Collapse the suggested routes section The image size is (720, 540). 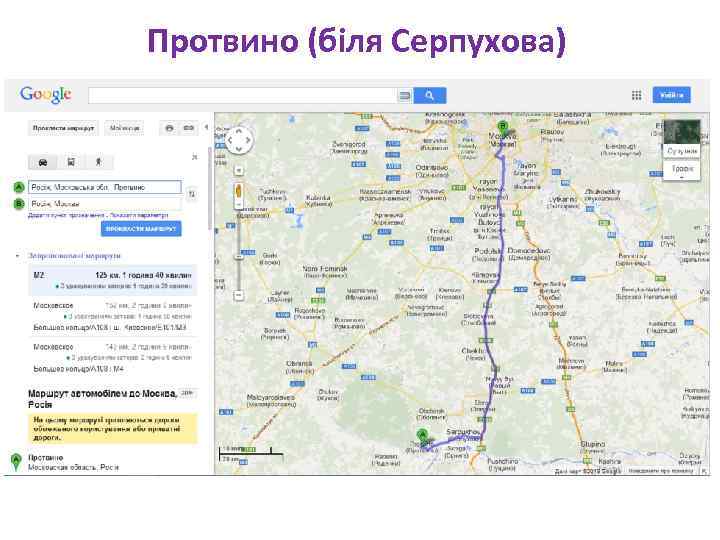coord(17,255)
